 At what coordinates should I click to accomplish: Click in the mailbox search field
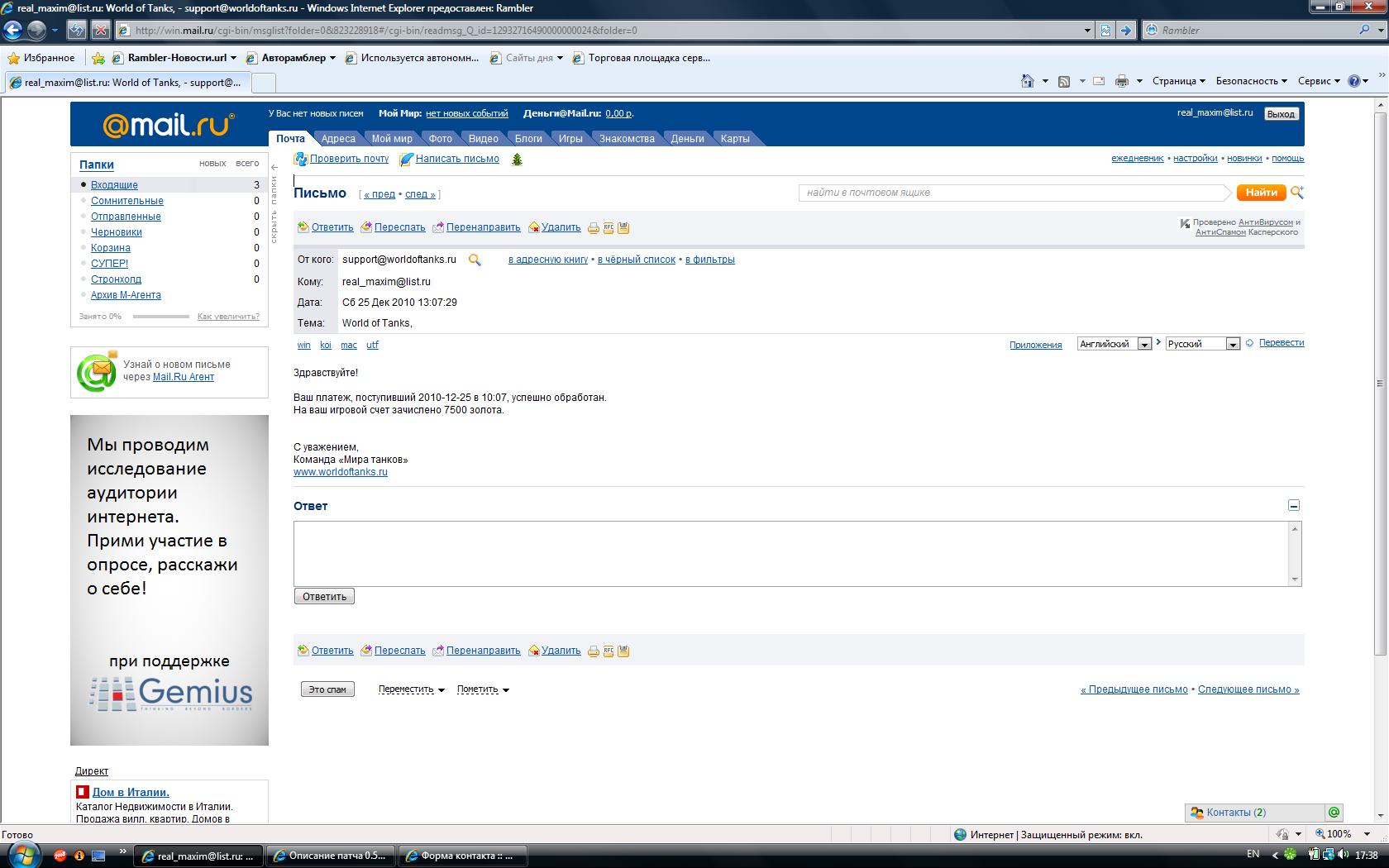(x=1014, y=193)
